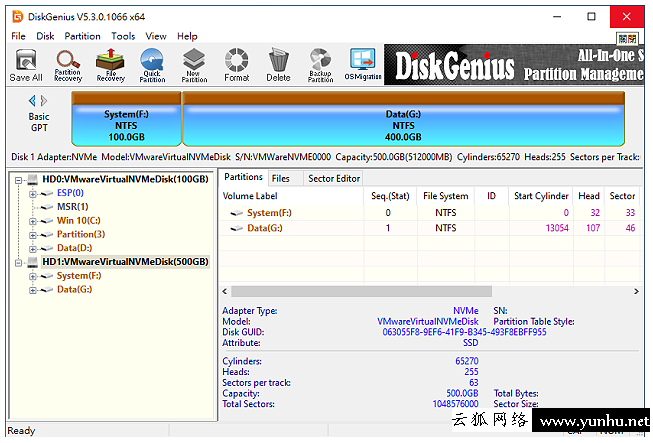Click the Cylinders value 65270 in details
This screenshot has width=653, height=443.
click(466, 361)
